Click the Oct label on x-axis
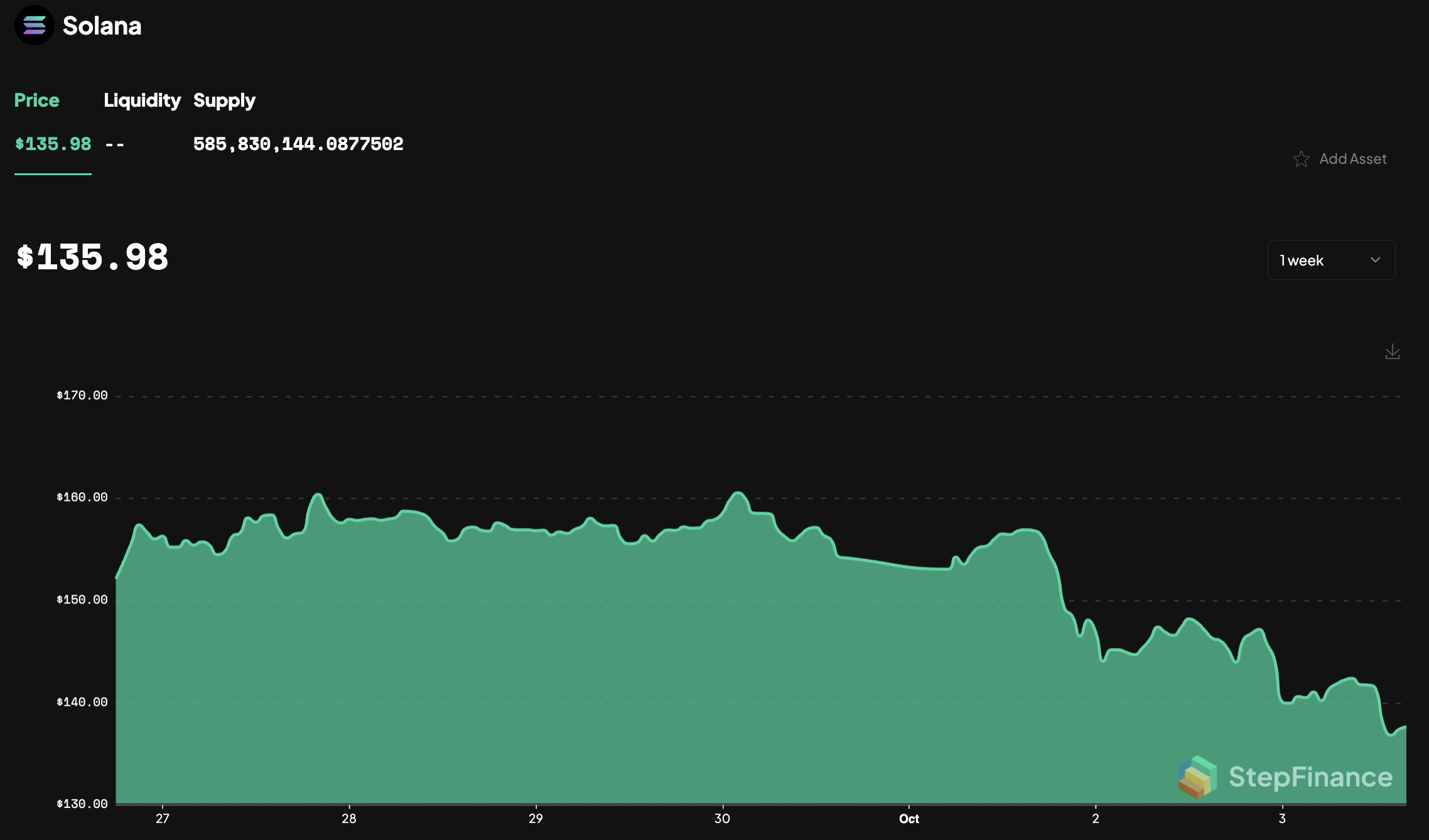This screenshot has width=1429, height=840. [x=909, y=819]
